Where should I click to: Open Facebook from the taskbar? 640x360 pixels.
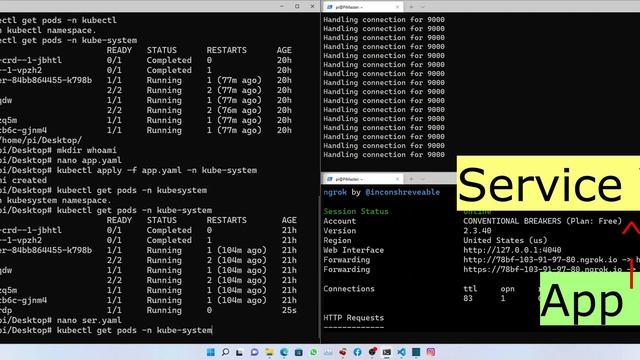pos(357,352)
